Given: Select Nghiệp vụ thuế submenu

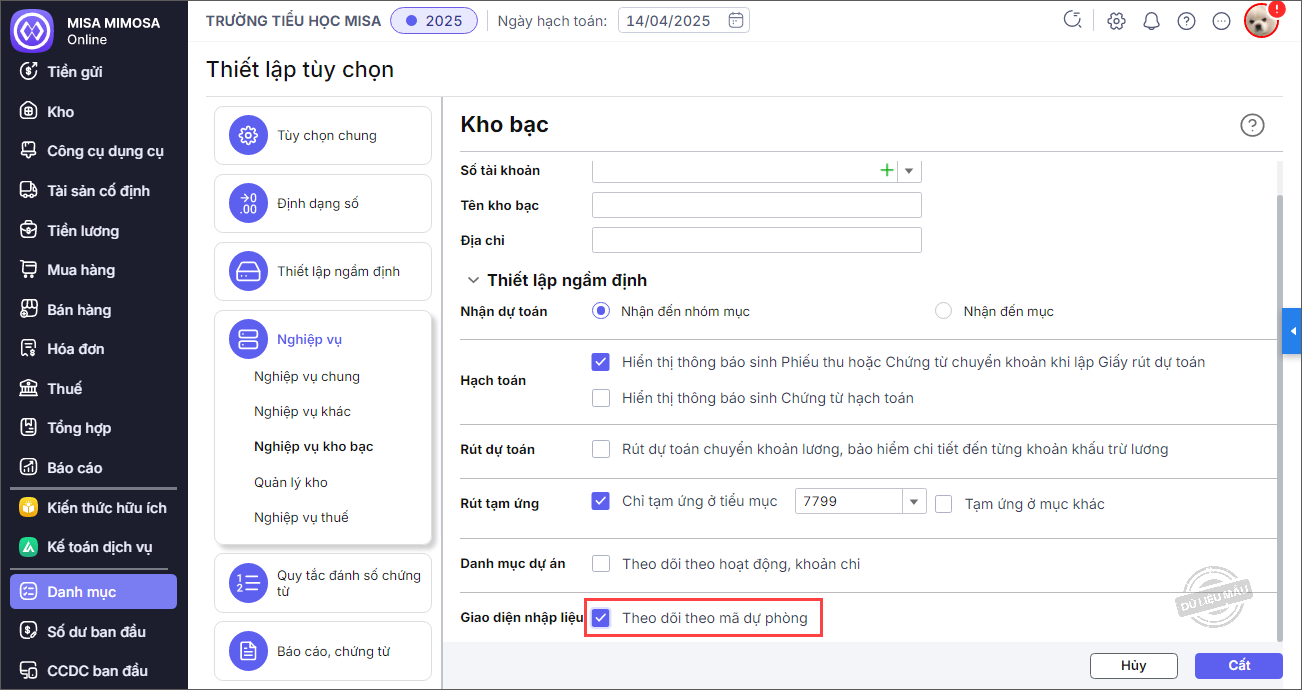Looking at the screenshot, I should (301, 518).
